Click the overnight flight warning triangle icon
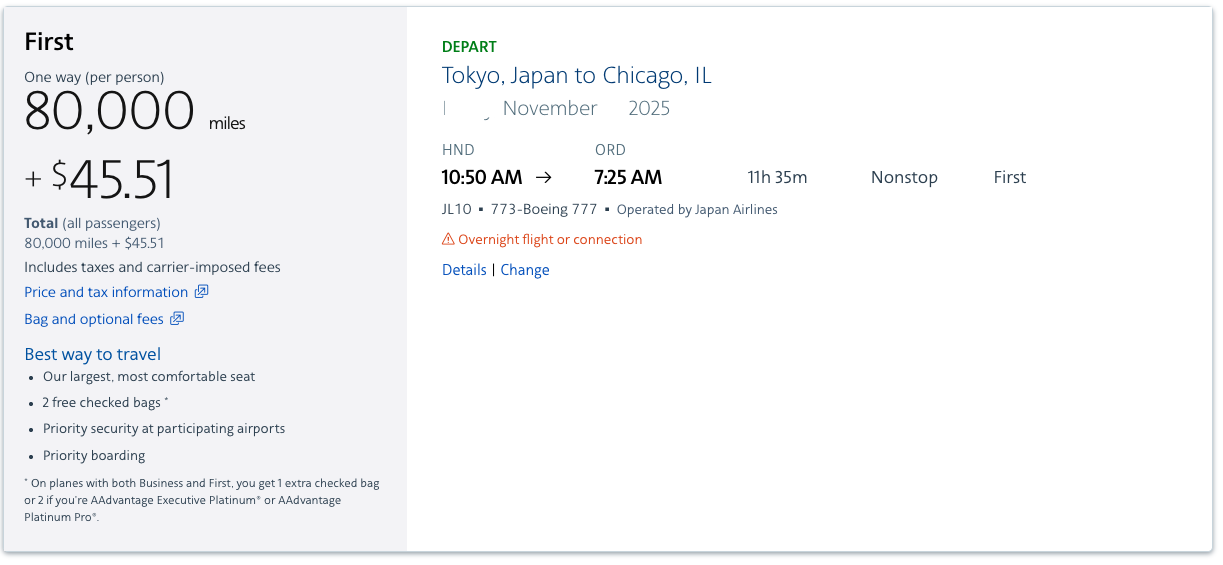This screenshot has height=565, width=1223. coord(448,240)
